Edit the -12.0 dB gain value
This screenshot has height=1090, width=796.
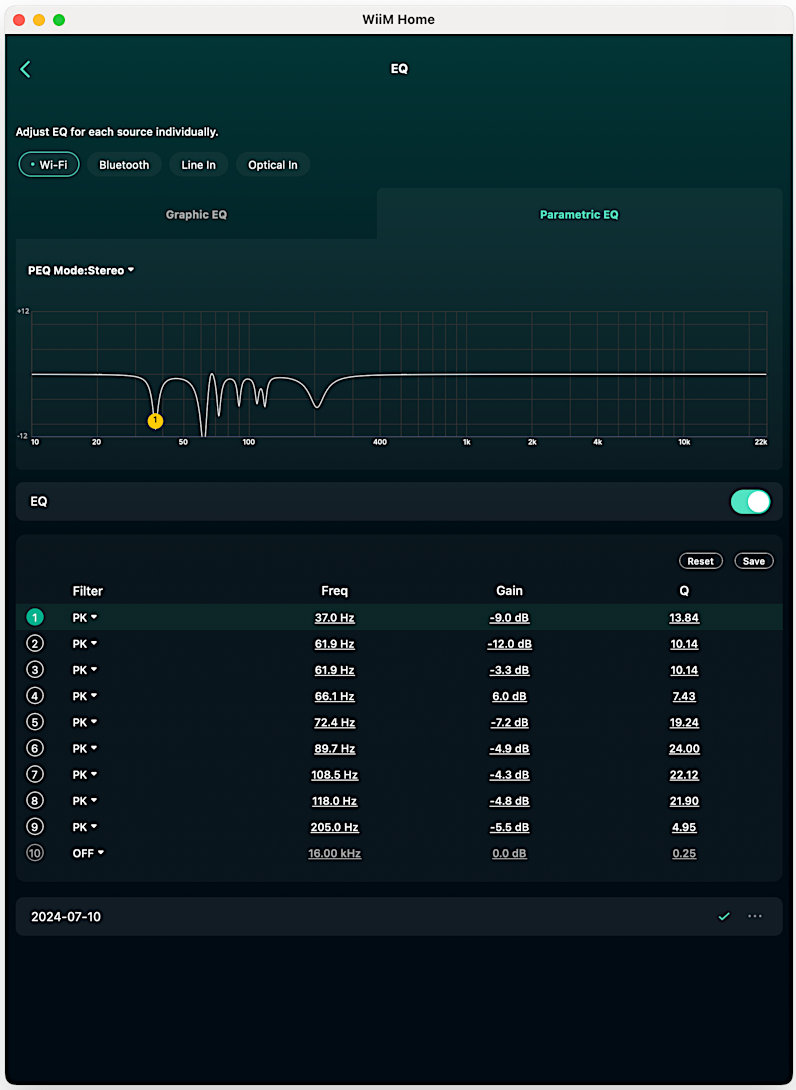coord(509,644)
